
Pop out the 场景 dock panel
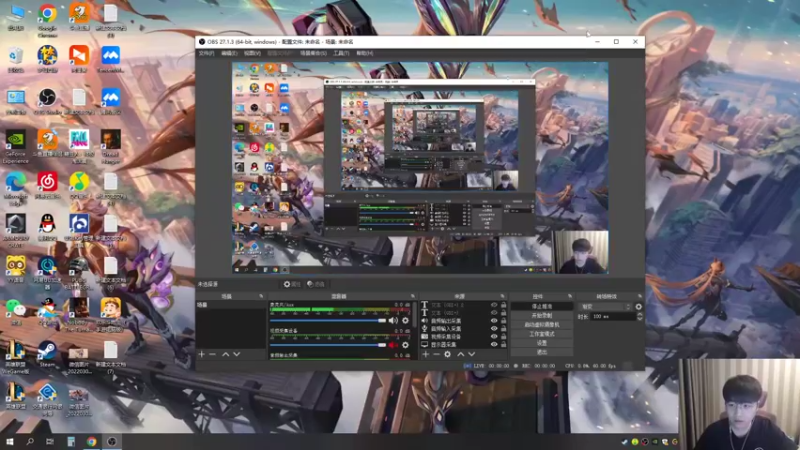261,296
